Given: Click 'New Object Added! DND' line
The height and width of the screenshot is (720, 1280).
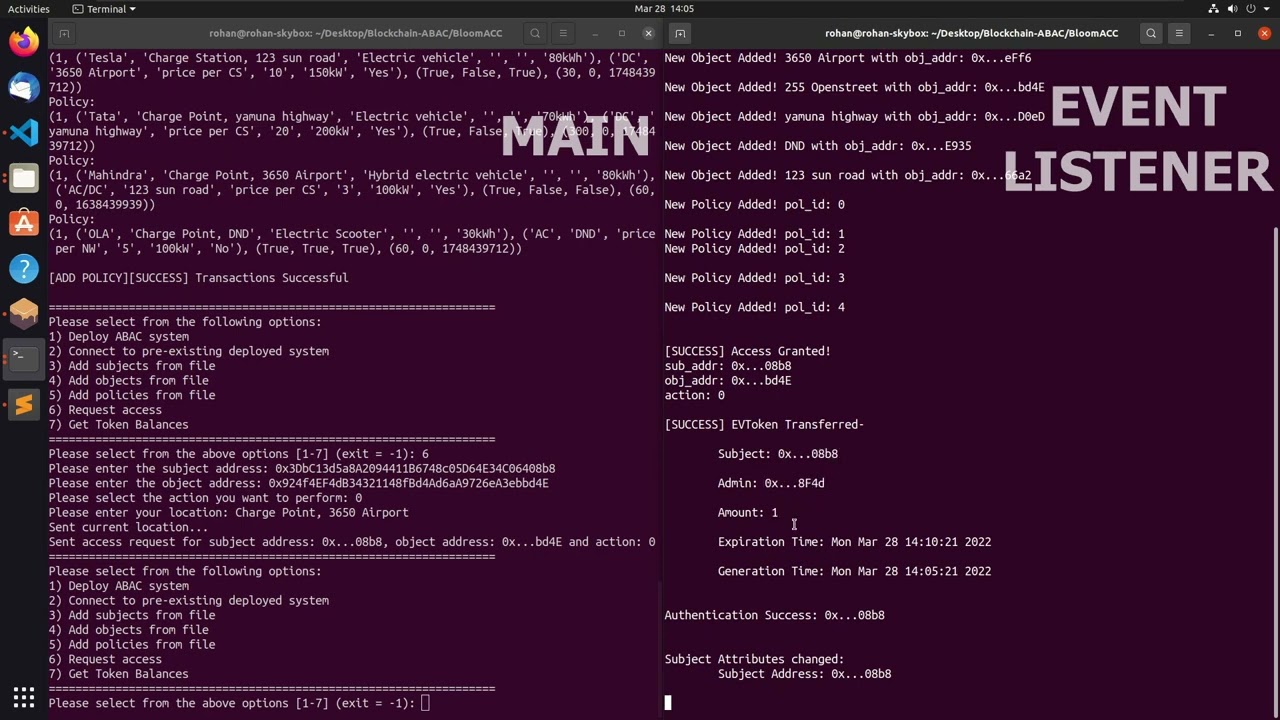Looking at the screenshot, I should pyautogui.click(x=818, y=146).
